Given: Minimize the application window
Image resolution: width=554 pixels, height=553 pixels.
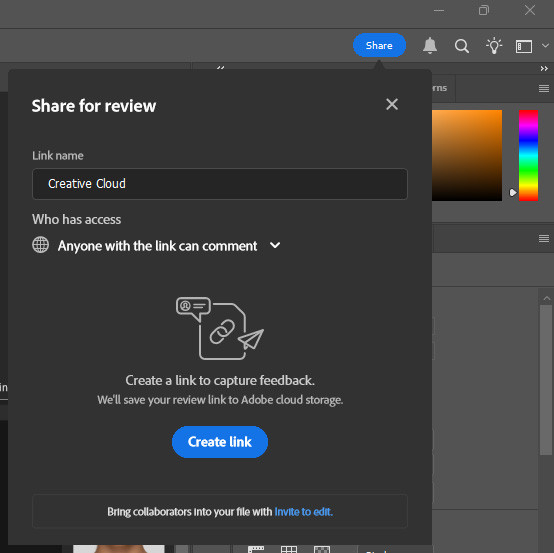Looking at the screenshot, I should (x=438, y=10).
